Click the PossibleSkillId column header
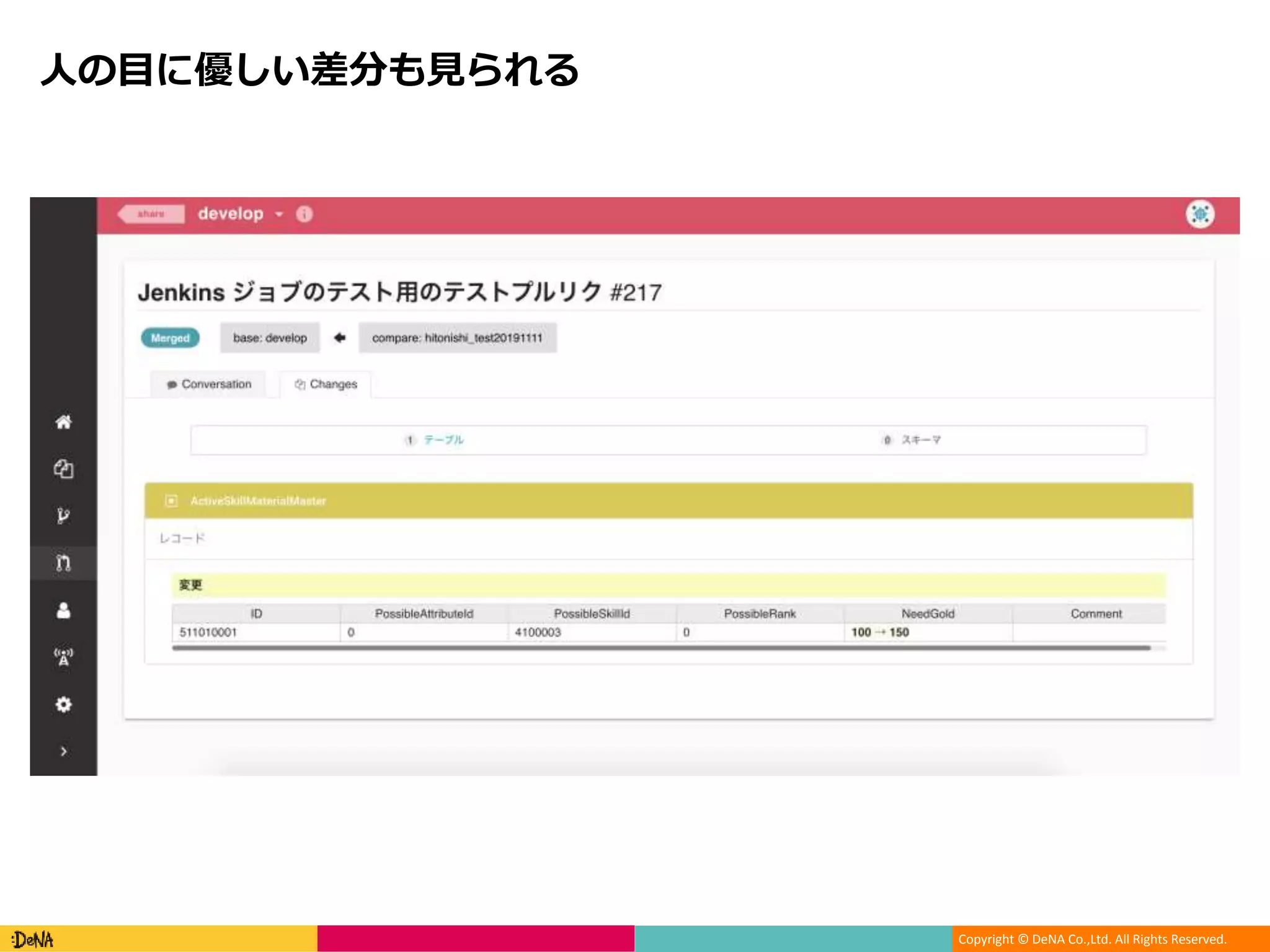 [592, 614]
